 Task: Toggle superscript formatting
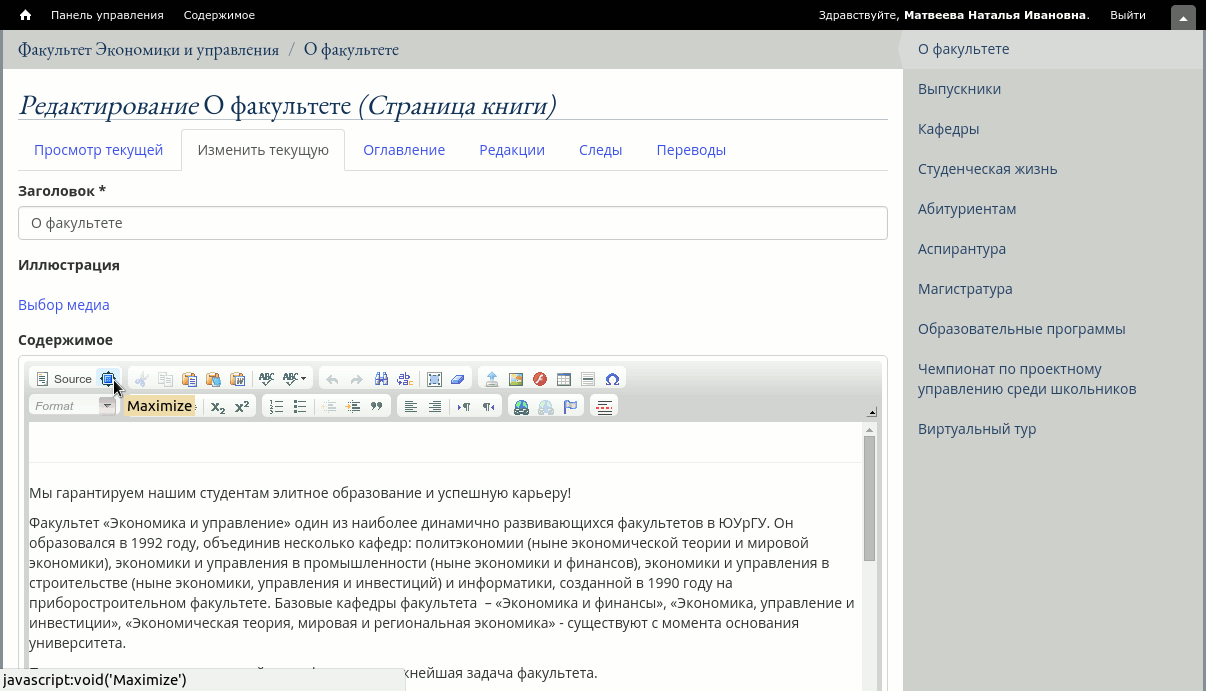click(x=242, y=406)
